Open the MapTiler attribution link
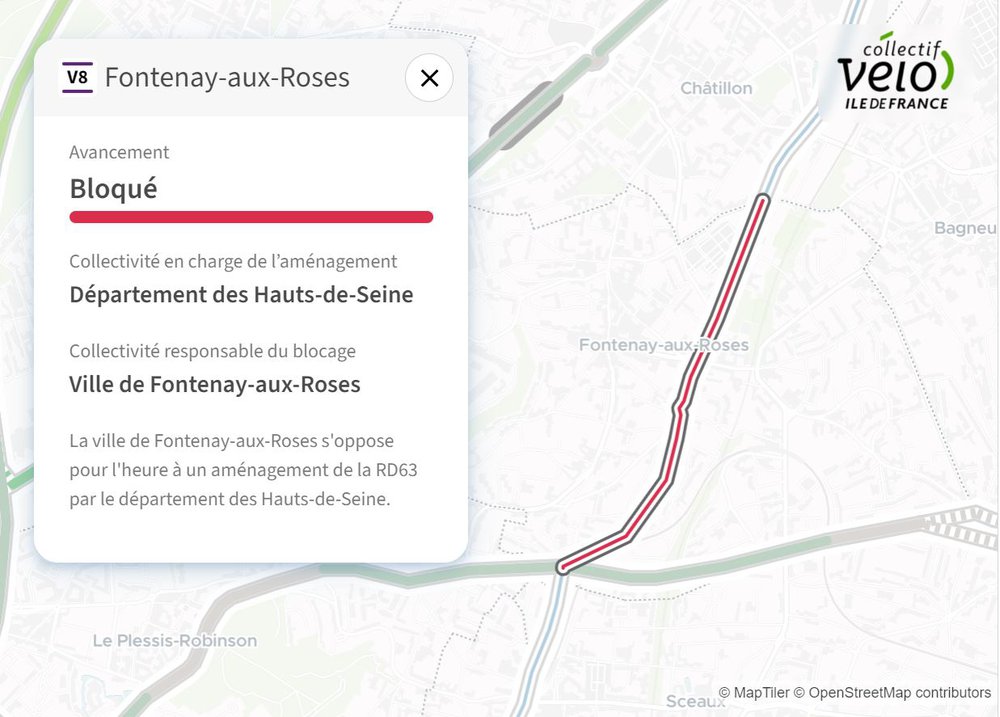 (x=762, y=692)
